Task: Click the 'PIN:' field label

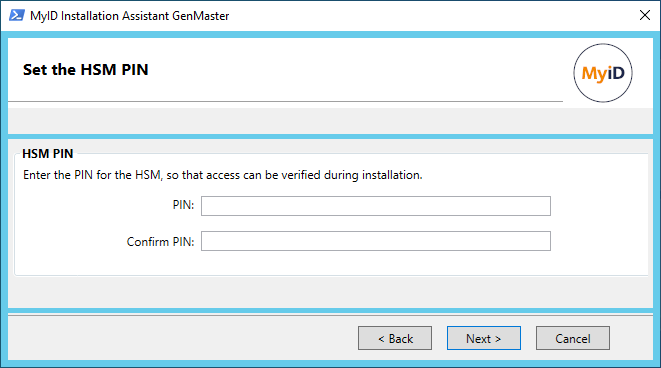Action: pyautogui.click(x=183, y=205)
